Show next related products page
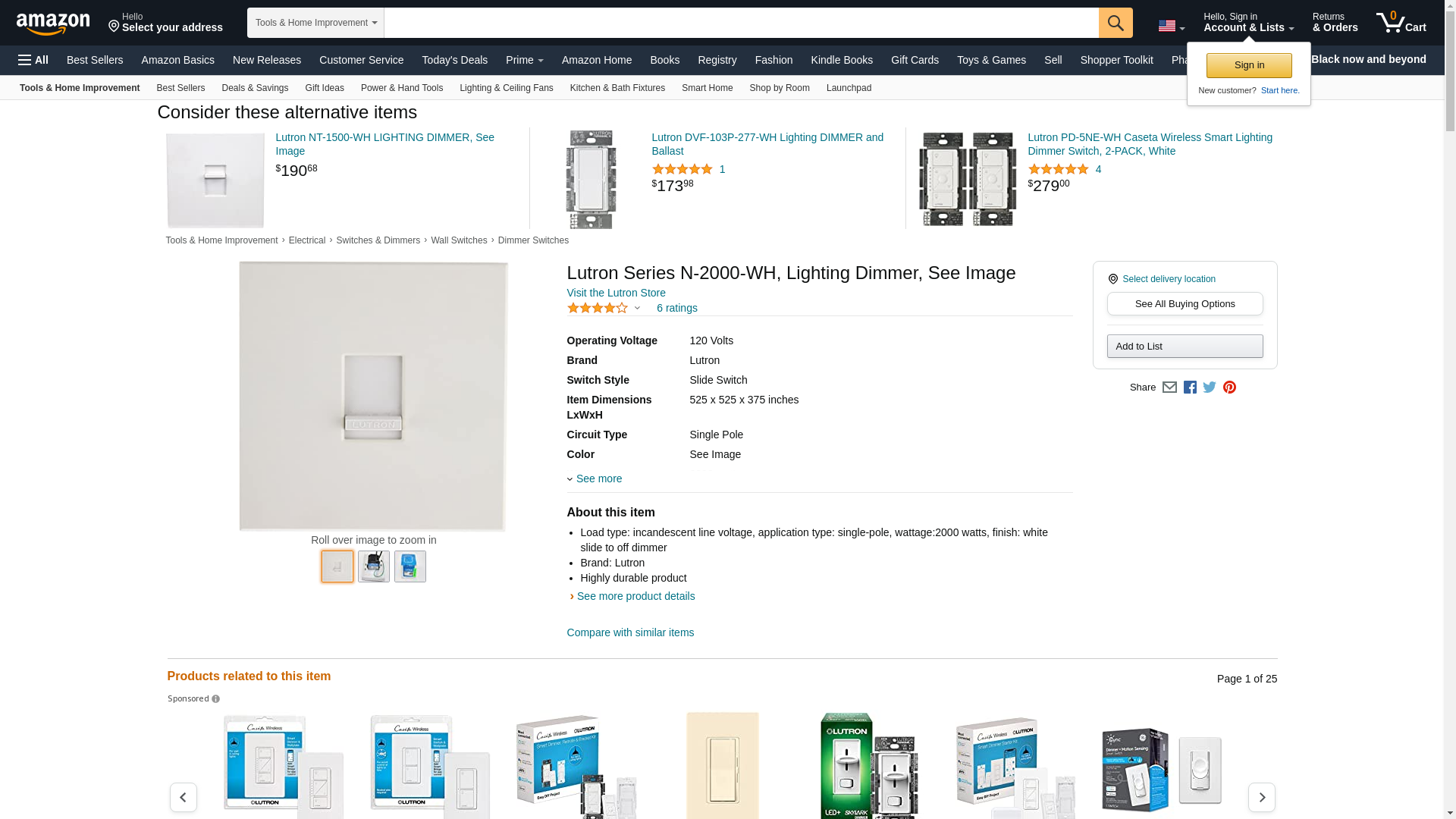The image size is (1456, 819). [x=1261, y=797]
